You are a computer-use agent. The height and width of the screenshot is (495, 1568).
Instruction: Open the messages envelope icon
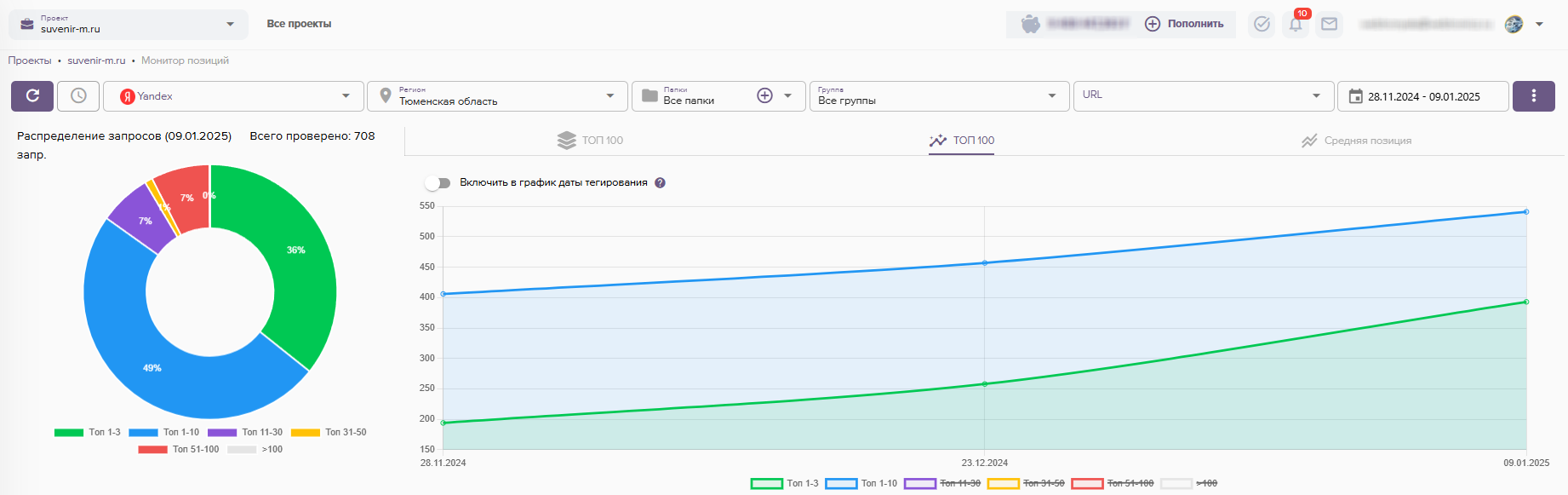click(1329, 24)
